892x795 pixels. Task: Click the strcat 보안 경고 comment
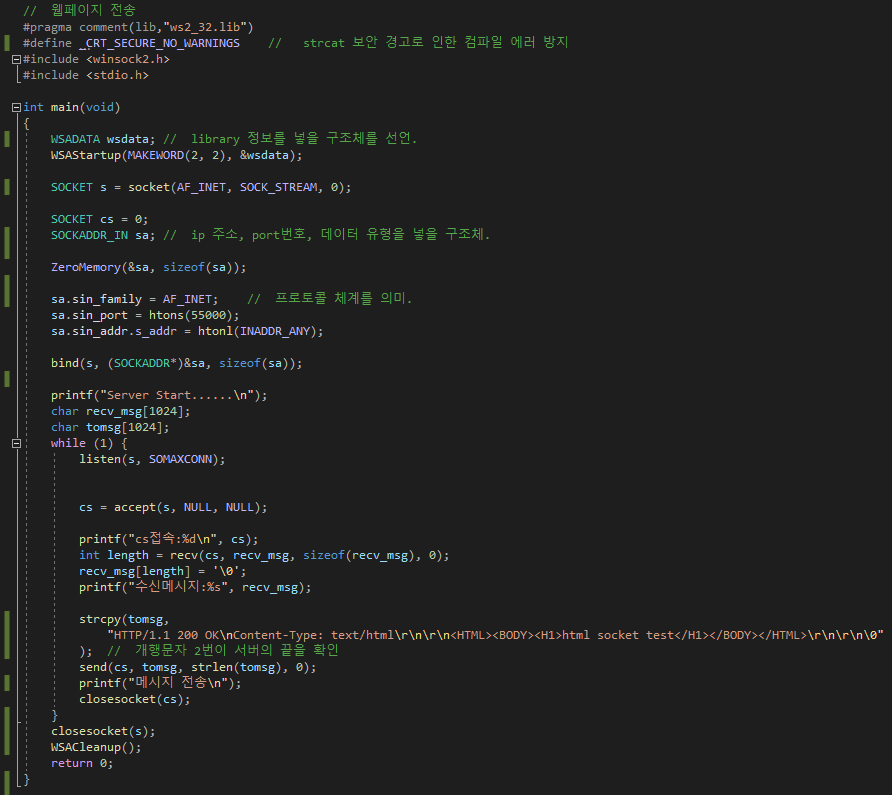coord(418,43)
